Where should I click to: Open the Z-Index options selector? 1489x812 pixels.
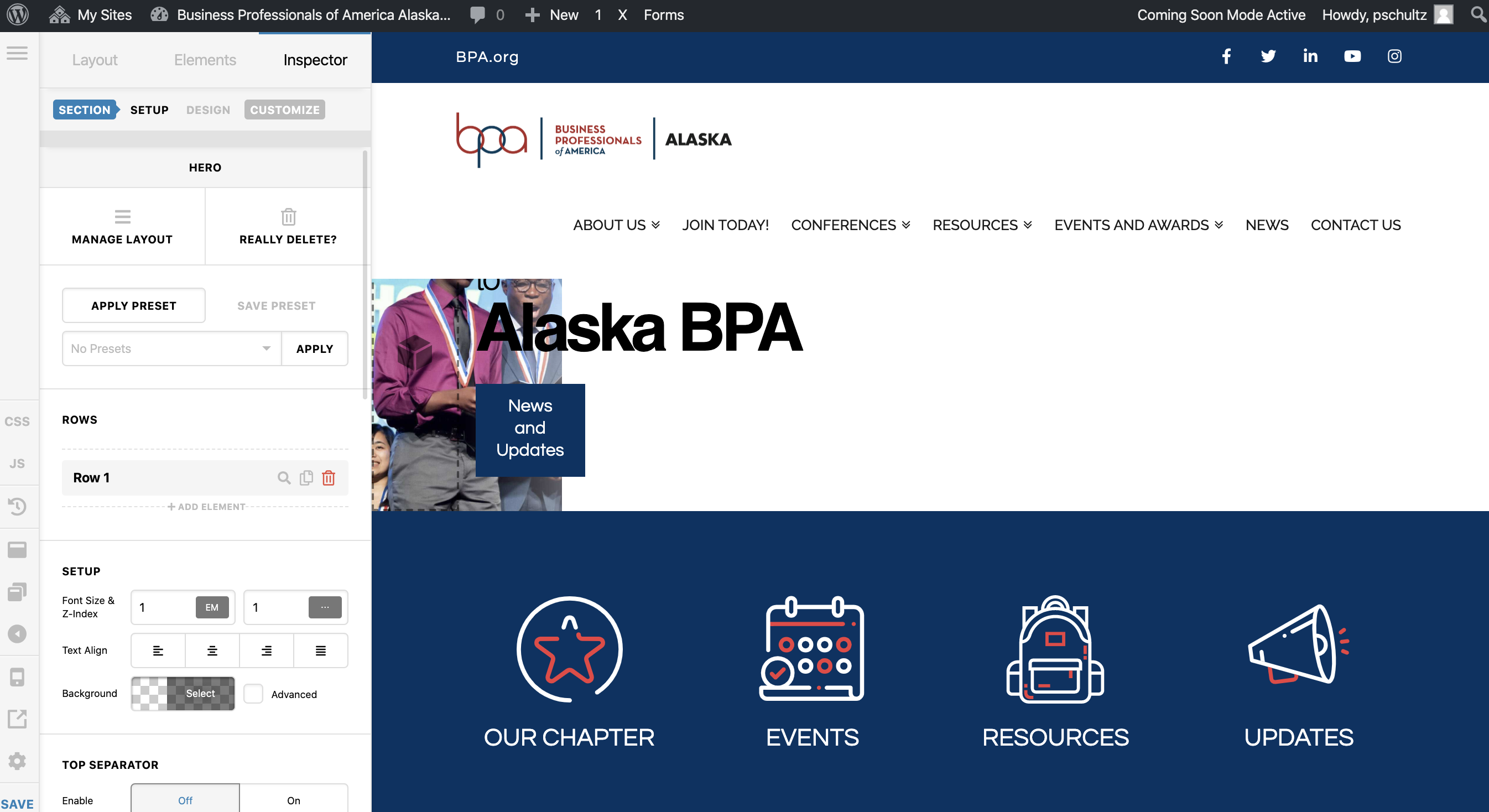[325, 607]
